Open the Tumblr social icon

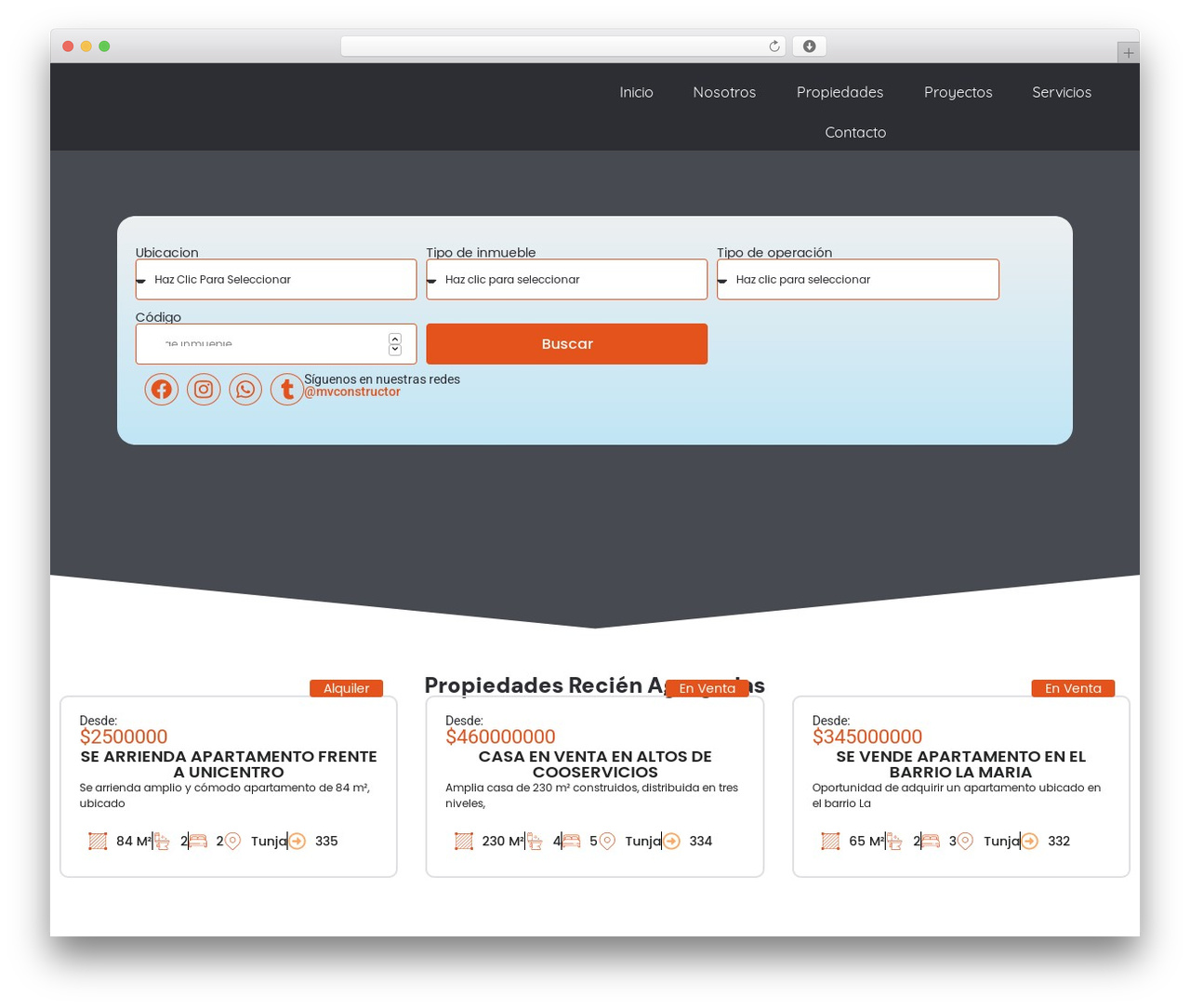click(287, 389)
